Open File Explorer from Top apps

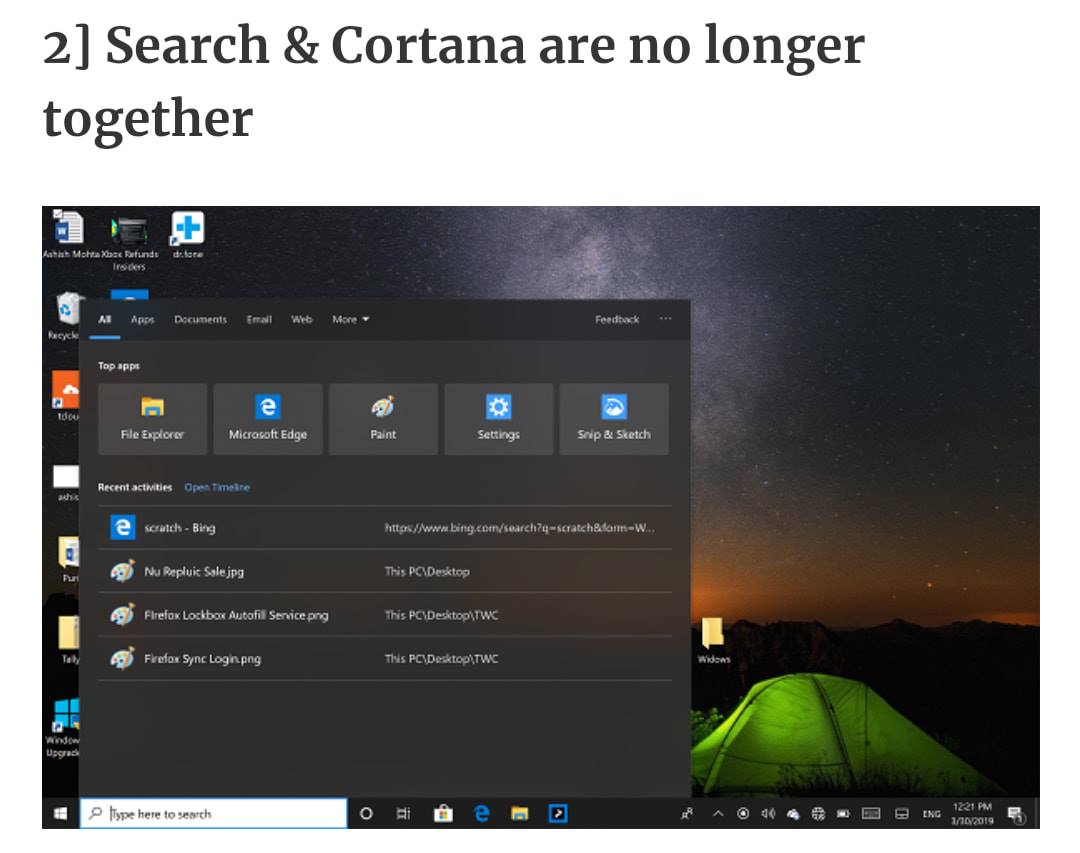pos(152,419)
